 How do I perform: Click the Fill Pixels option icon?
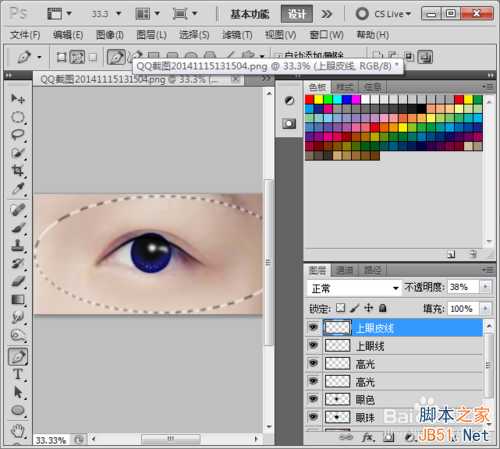coord(93,57)
